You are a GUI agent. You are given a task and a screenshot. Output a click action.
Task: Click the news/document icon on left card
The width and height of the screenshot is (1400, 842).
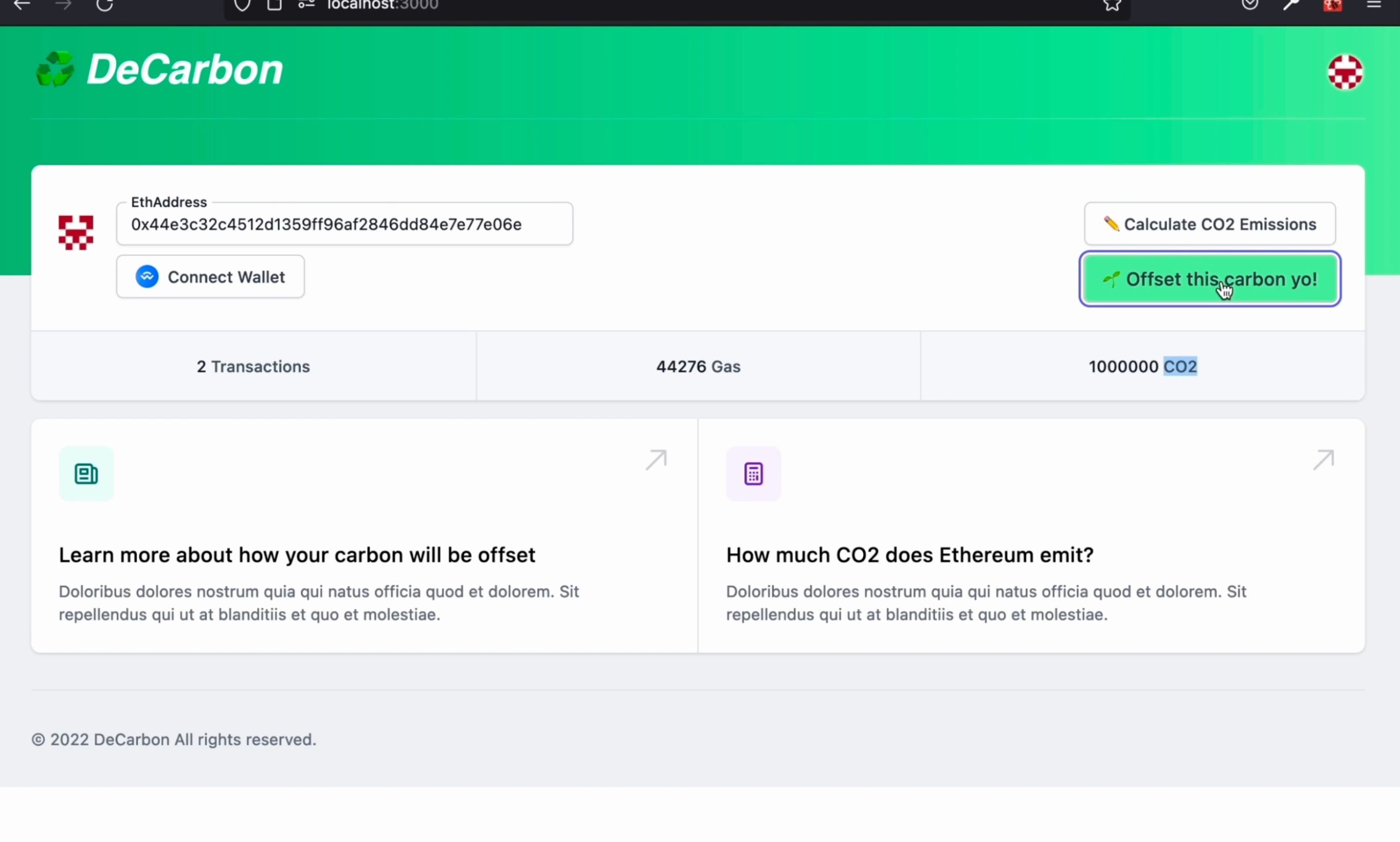[x=86, y=473]
